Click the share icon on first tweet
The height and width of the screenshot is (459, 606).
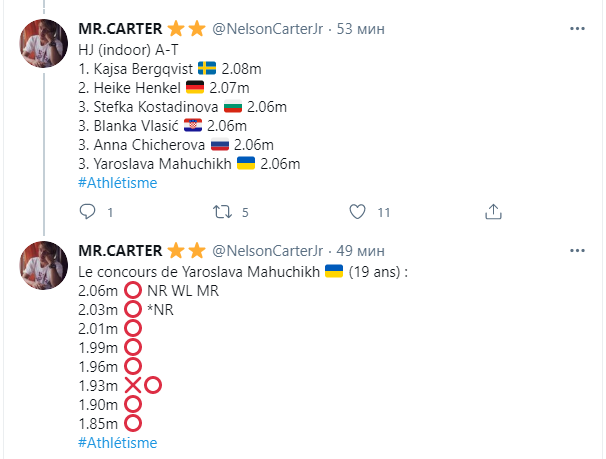(492, 212)
